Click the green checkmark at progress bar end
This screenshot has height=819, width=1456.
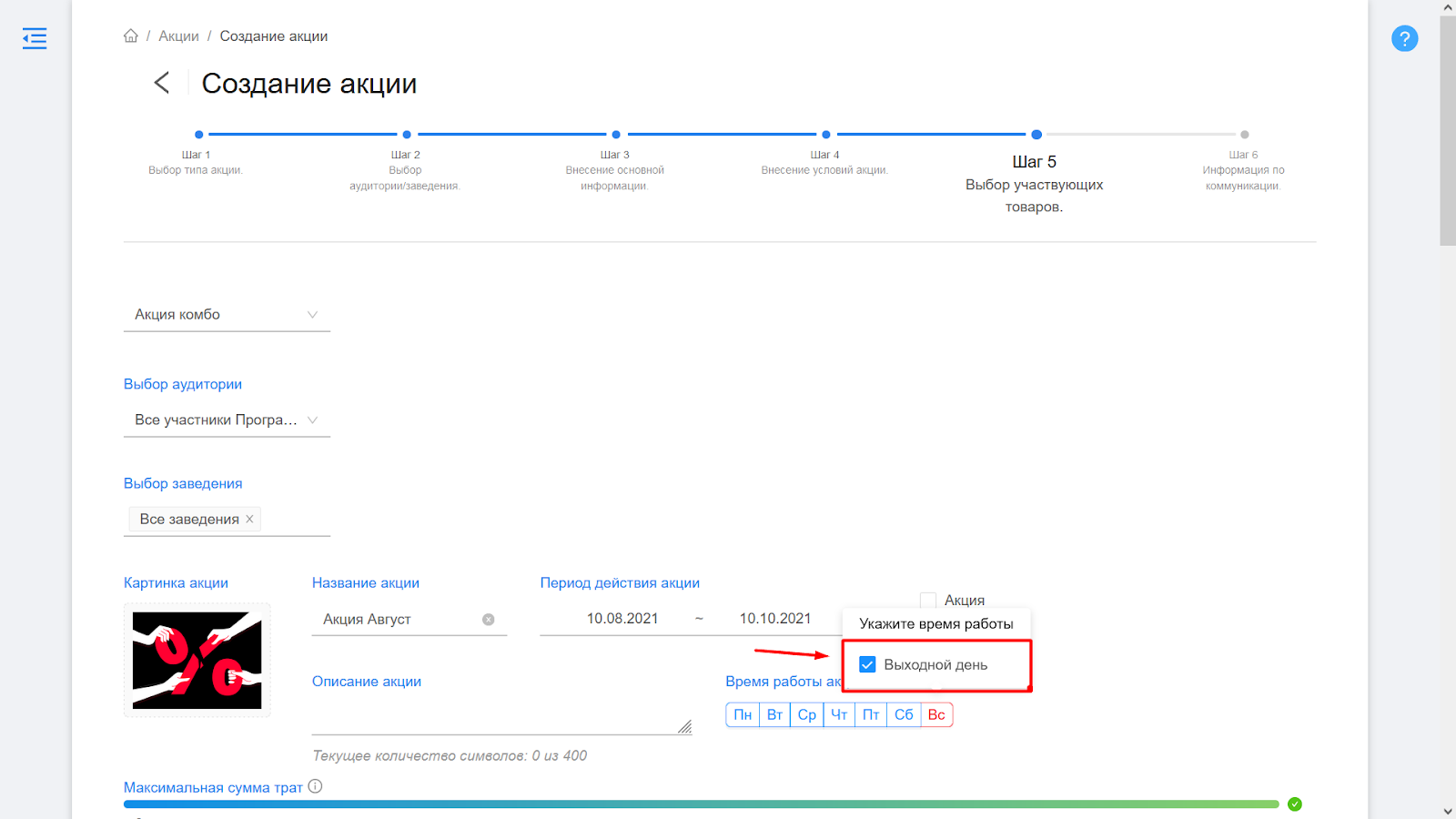(x=1295, y=804)
